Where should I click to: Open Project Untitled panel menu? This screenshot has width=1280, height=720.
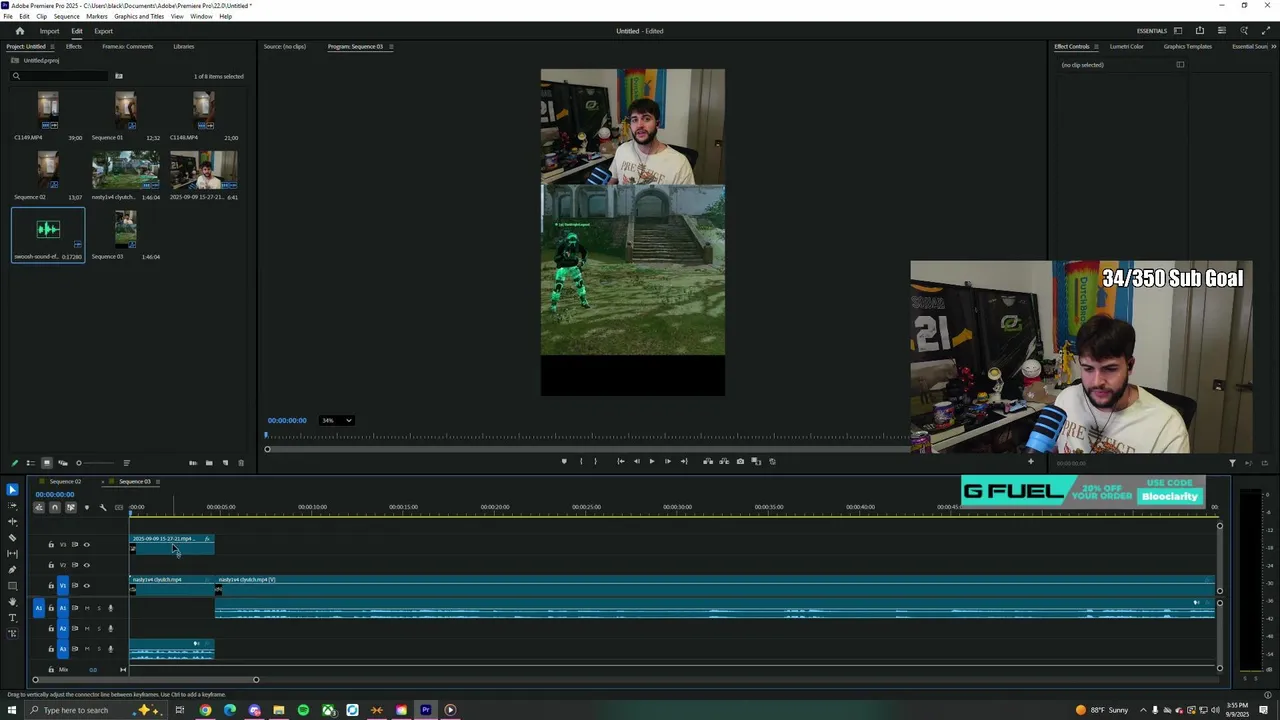pos(52,46)
